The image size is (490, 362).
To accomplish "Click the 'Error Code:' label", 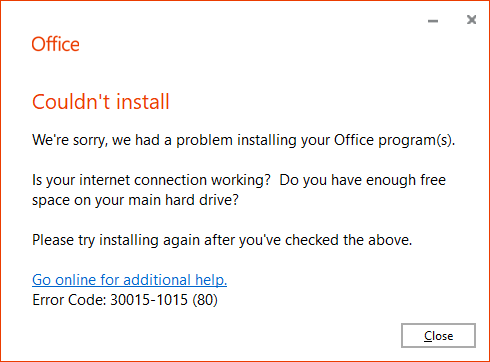I will [69, 300].
